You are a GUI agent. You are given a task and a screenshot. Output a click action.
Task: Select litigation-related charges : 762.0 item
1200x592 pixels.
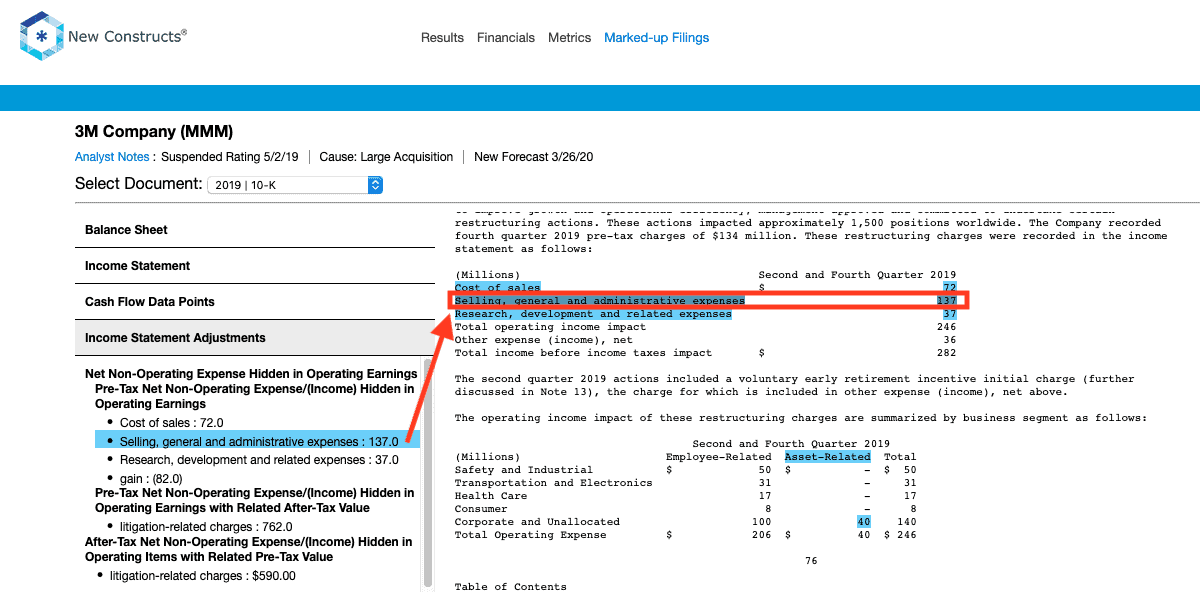(x=206, y=527)
